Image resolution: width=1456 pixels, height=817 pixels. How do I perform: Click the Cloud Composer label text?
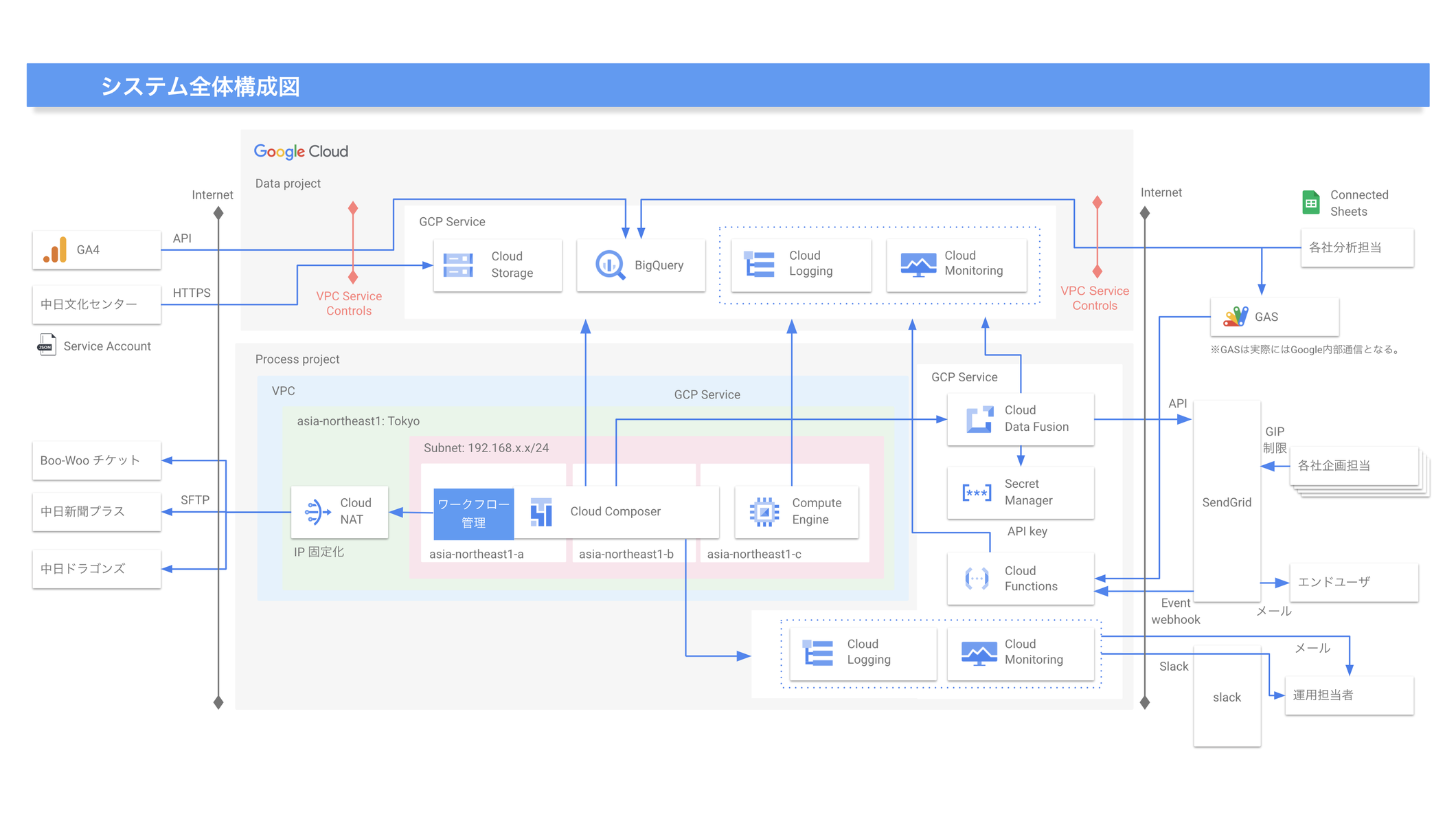[x=615, y=511]
